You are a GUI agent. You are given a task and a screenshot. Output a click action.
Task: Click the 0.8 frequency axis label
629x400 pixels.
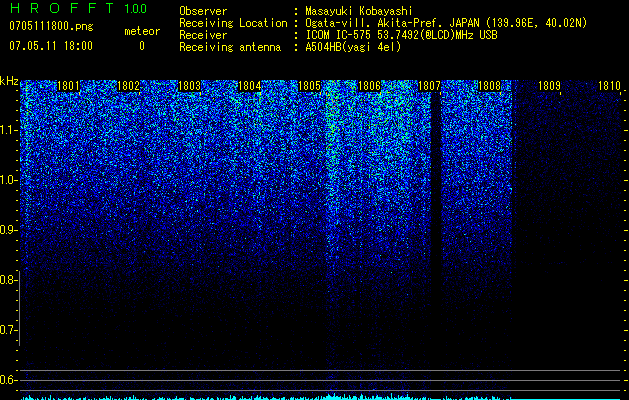[9, 280]
